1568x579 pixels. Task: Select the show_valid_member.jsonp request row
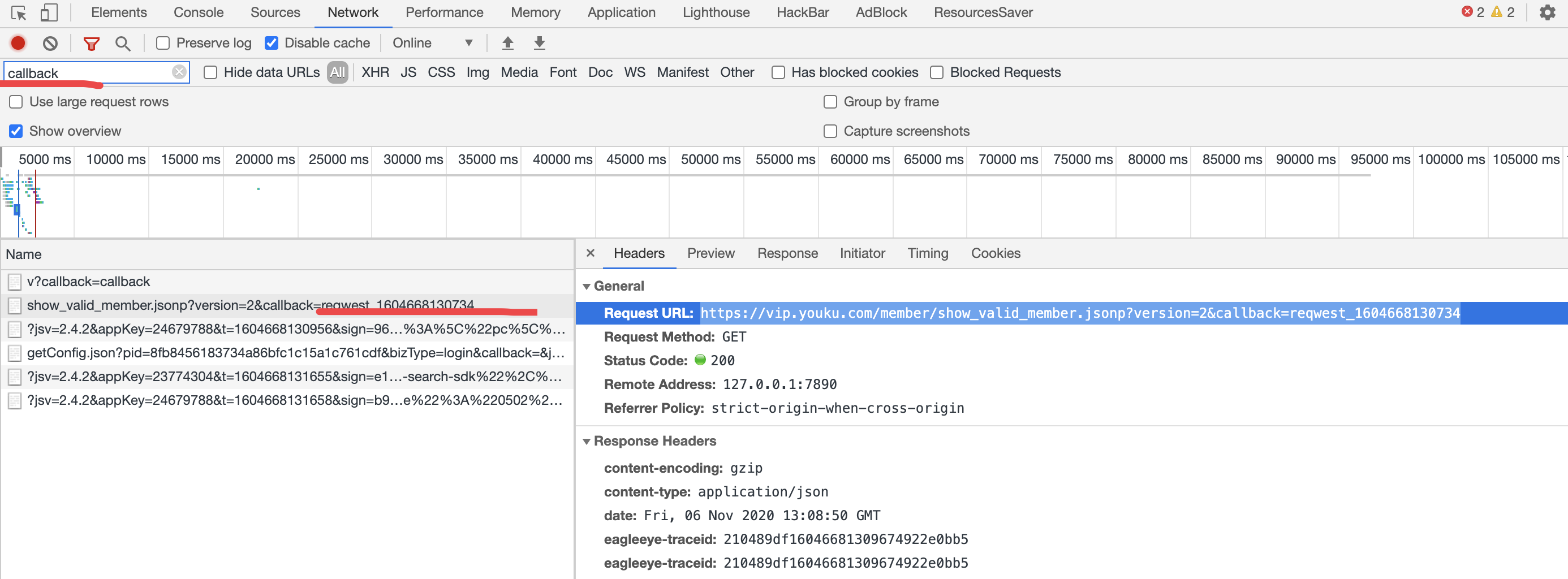coord(287,305)
